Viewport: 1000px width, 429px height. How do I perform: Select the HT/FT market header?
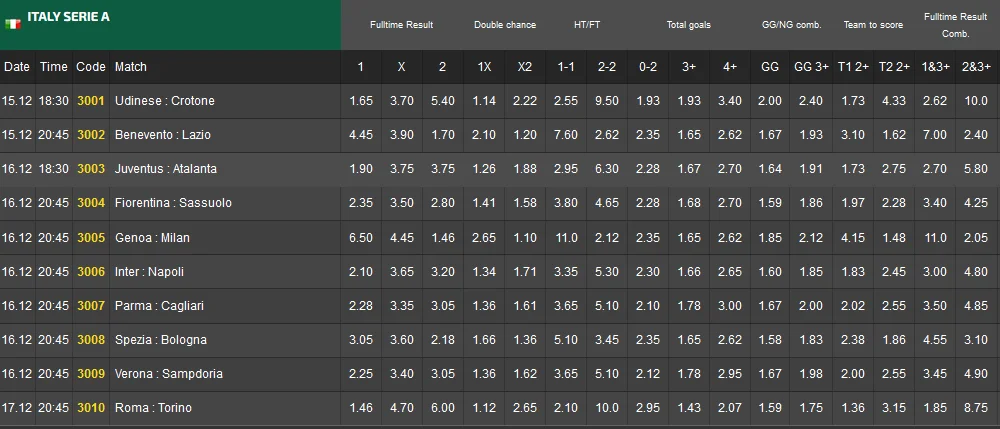[586, 25]
